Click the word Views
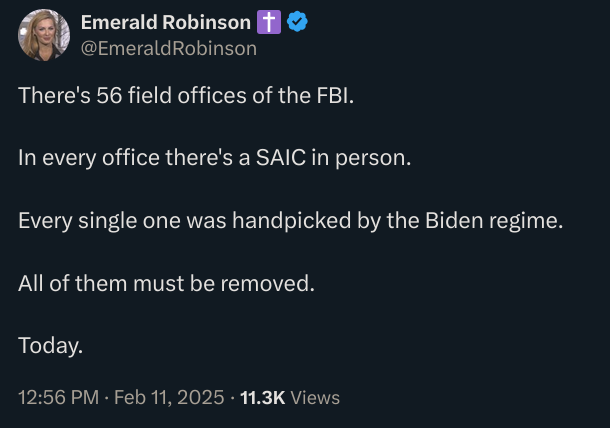The width and height of the screenshot is (610, 428). point(315,397)
